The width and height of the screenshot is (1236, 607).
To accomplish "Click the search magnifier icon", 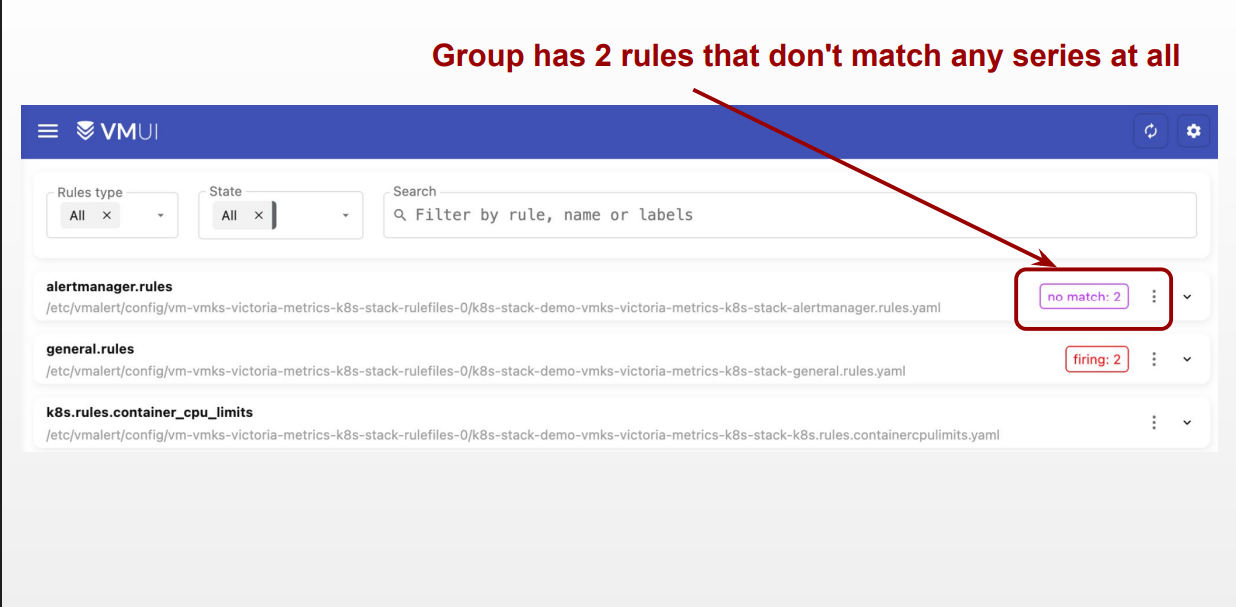I will (x=401, y=215).
